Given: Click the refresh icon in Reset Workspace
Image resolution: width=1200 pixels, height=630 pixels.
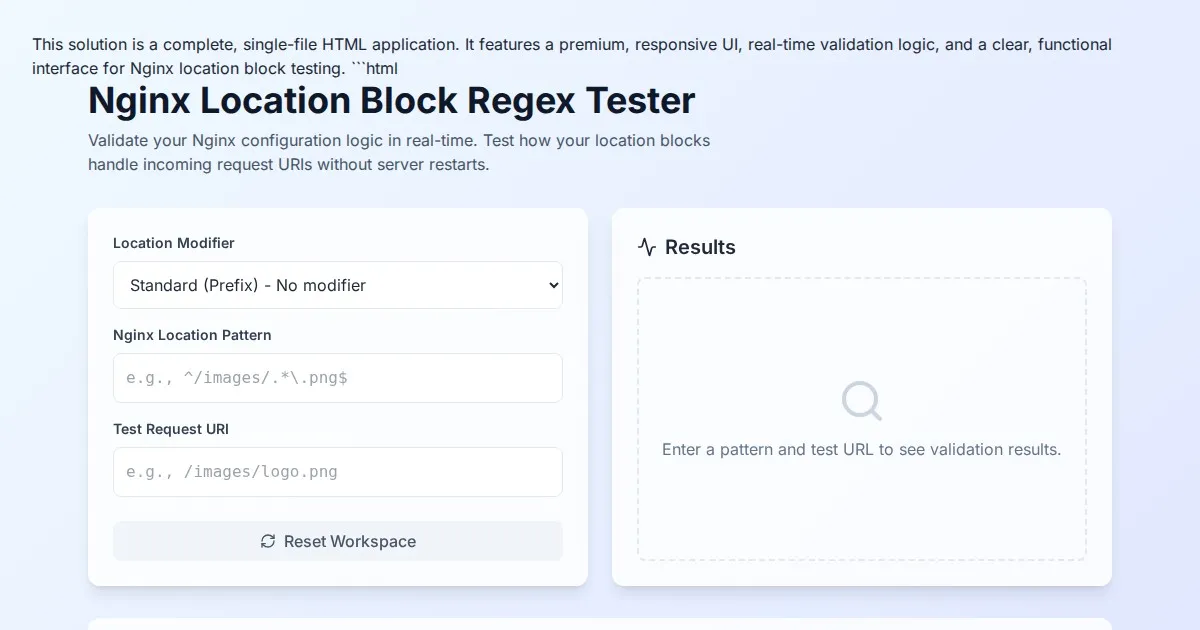Looking at the screenshot, I should 268,541.
